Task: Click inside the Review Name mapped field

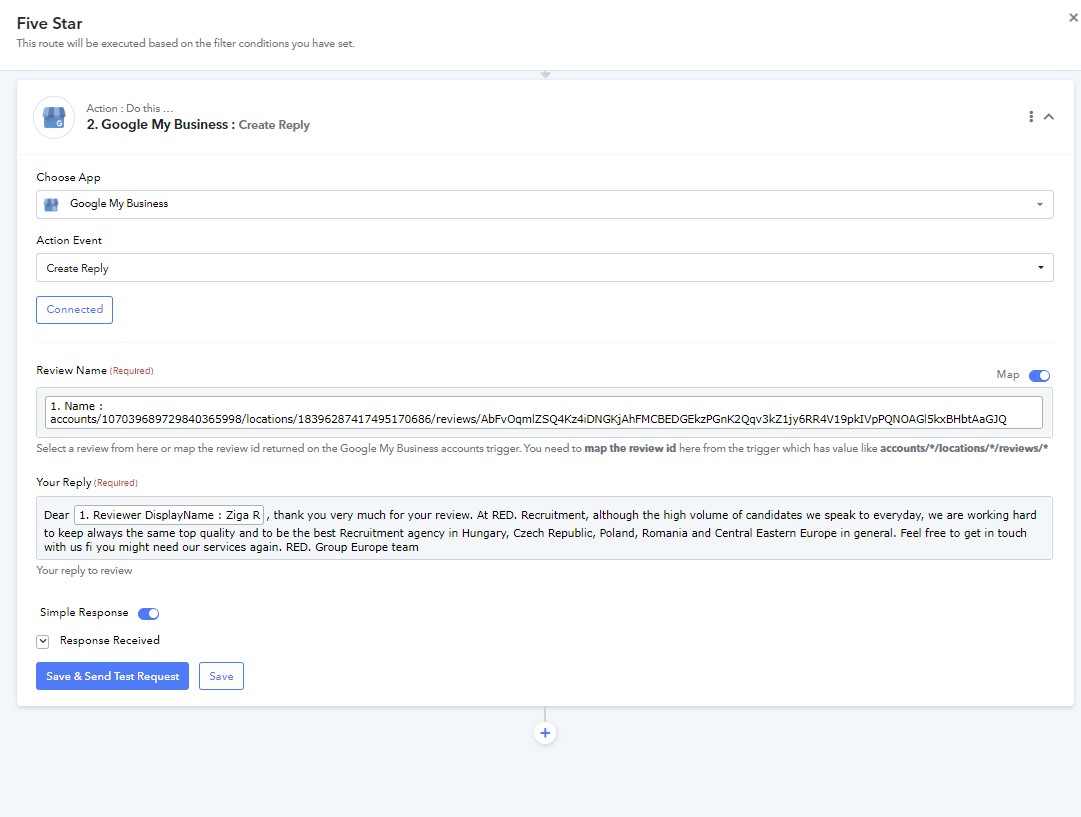Action: (544, 412)
